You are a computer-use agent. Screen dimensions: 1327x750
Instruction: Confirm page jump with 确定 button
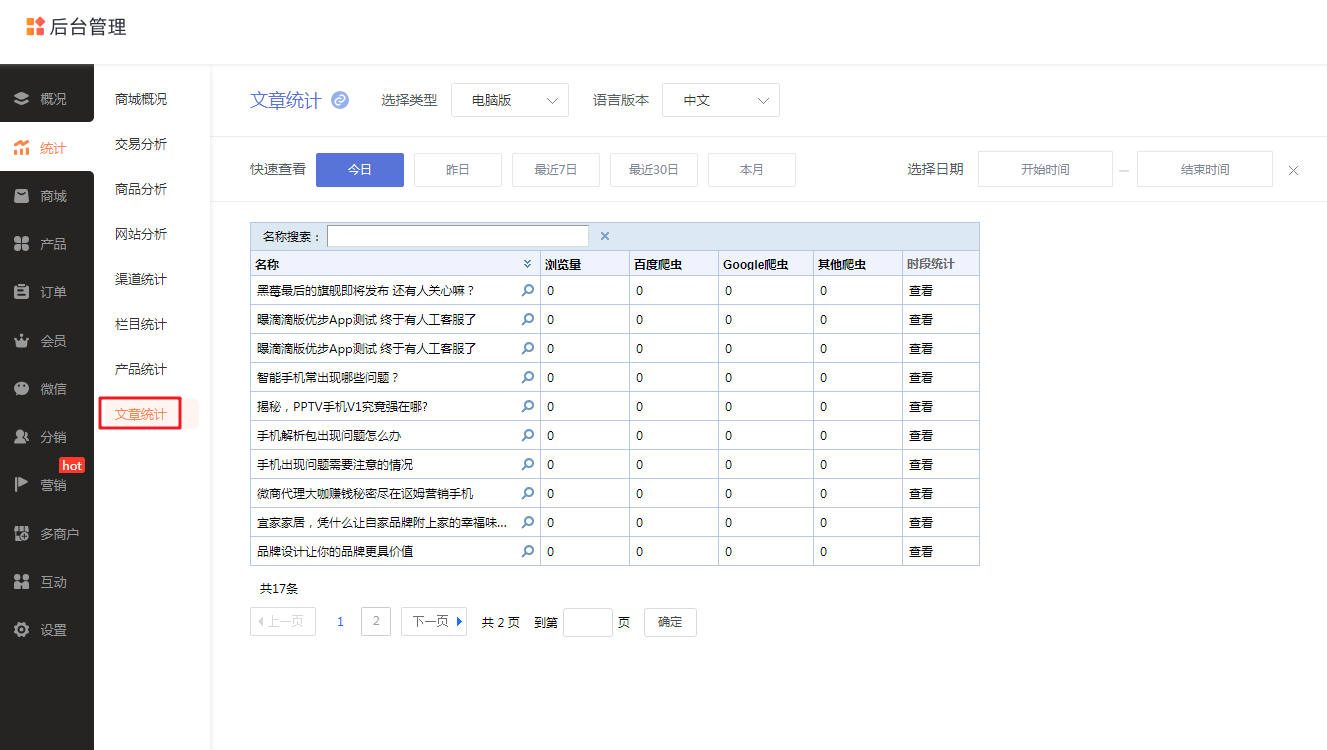point(670,622)
